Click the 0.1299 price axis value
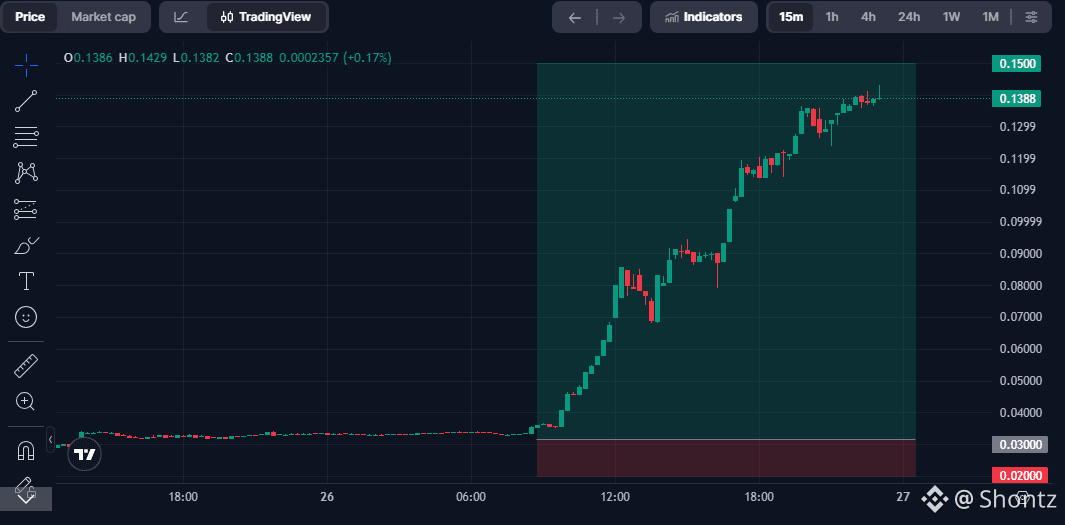Image resolution: width=1065 pixels, height=525 pixels. (1017, 126)
